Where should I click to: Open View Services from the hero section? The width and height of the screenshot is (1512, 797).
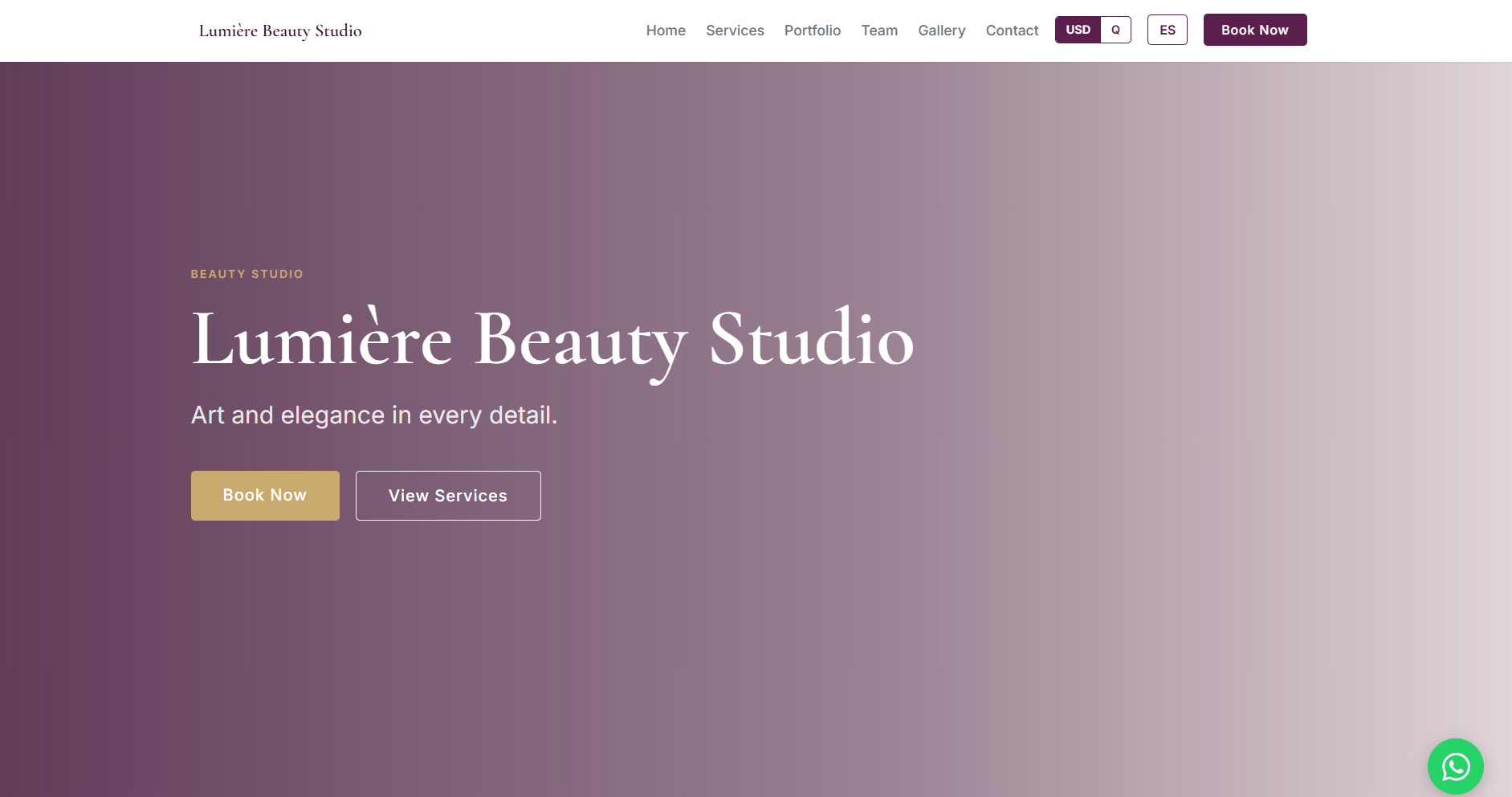[447, 495]
